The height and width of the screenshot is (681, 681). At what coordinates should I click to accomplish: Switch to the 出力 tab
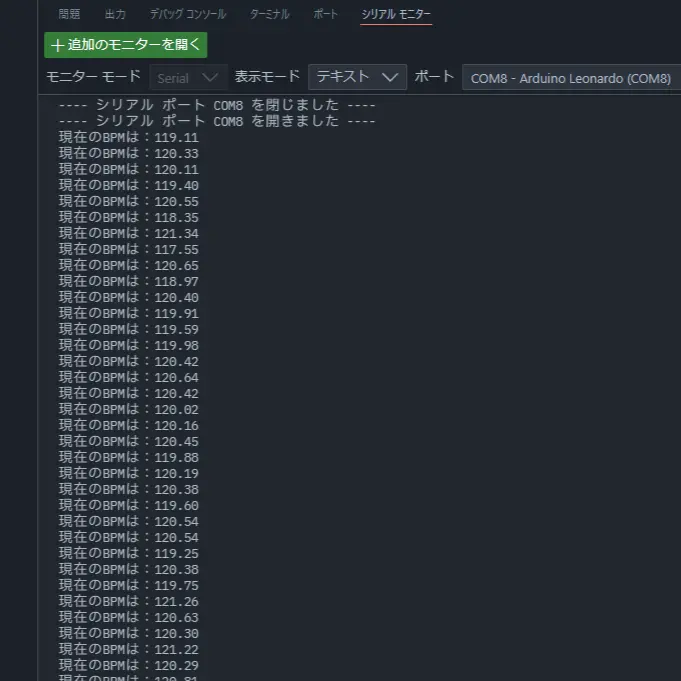click(x=115, y=15)
